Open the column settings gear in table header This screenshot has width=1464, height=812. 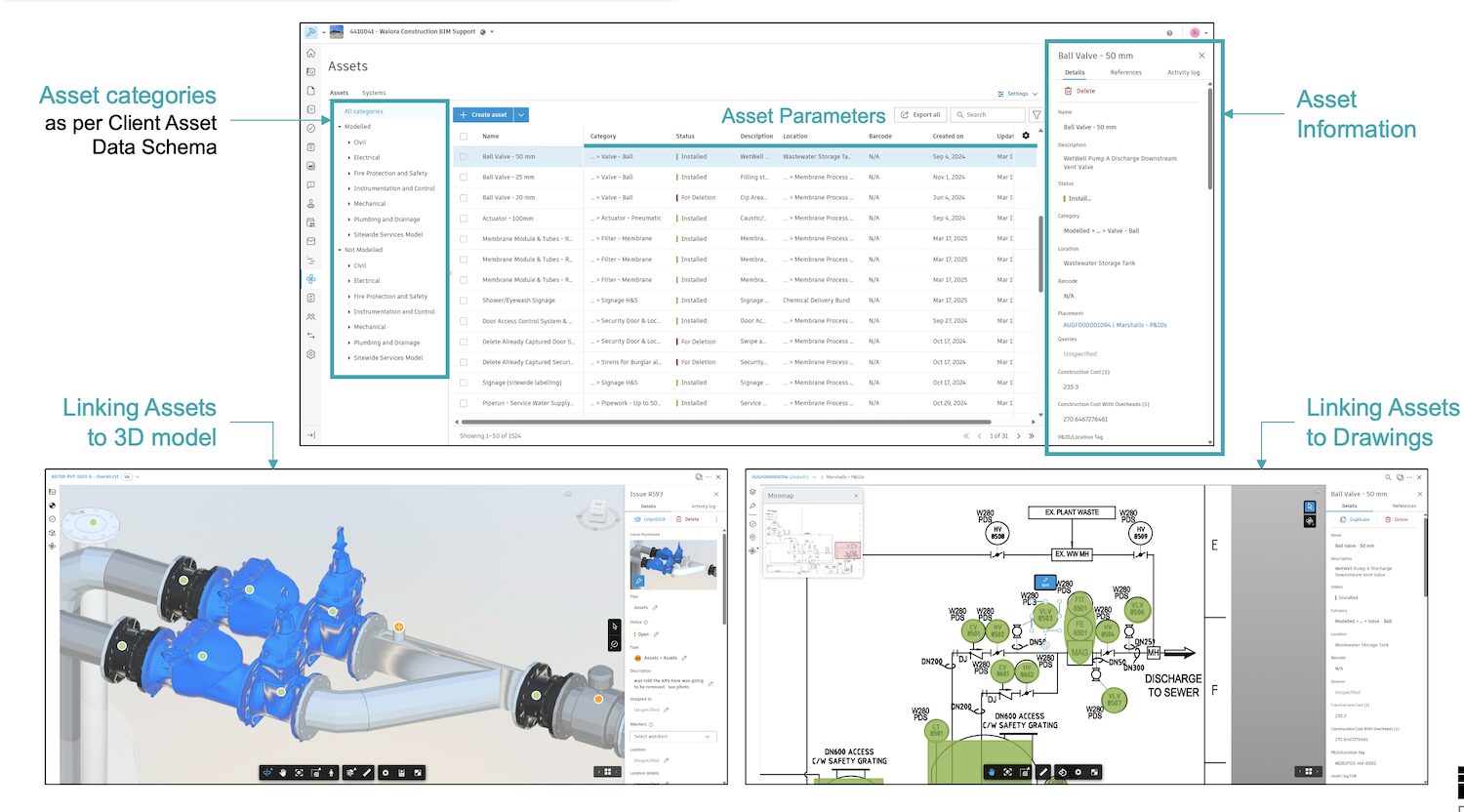tap(1026, 136)
